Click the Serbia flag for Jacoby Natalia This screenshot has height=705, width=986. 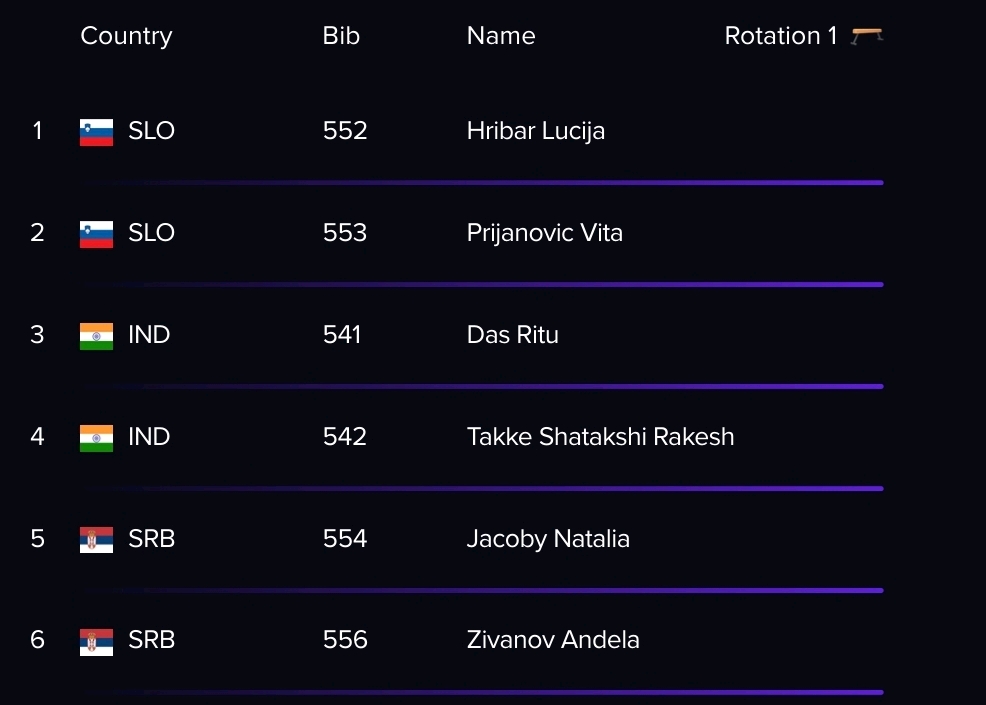click(x=96, y=540)
